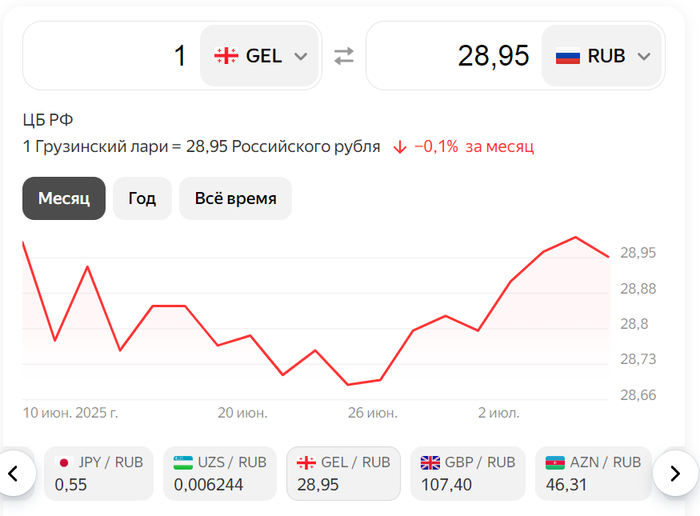Click the Azerbaijan flag on AZN / RUB card

click(x=555, y=462)
